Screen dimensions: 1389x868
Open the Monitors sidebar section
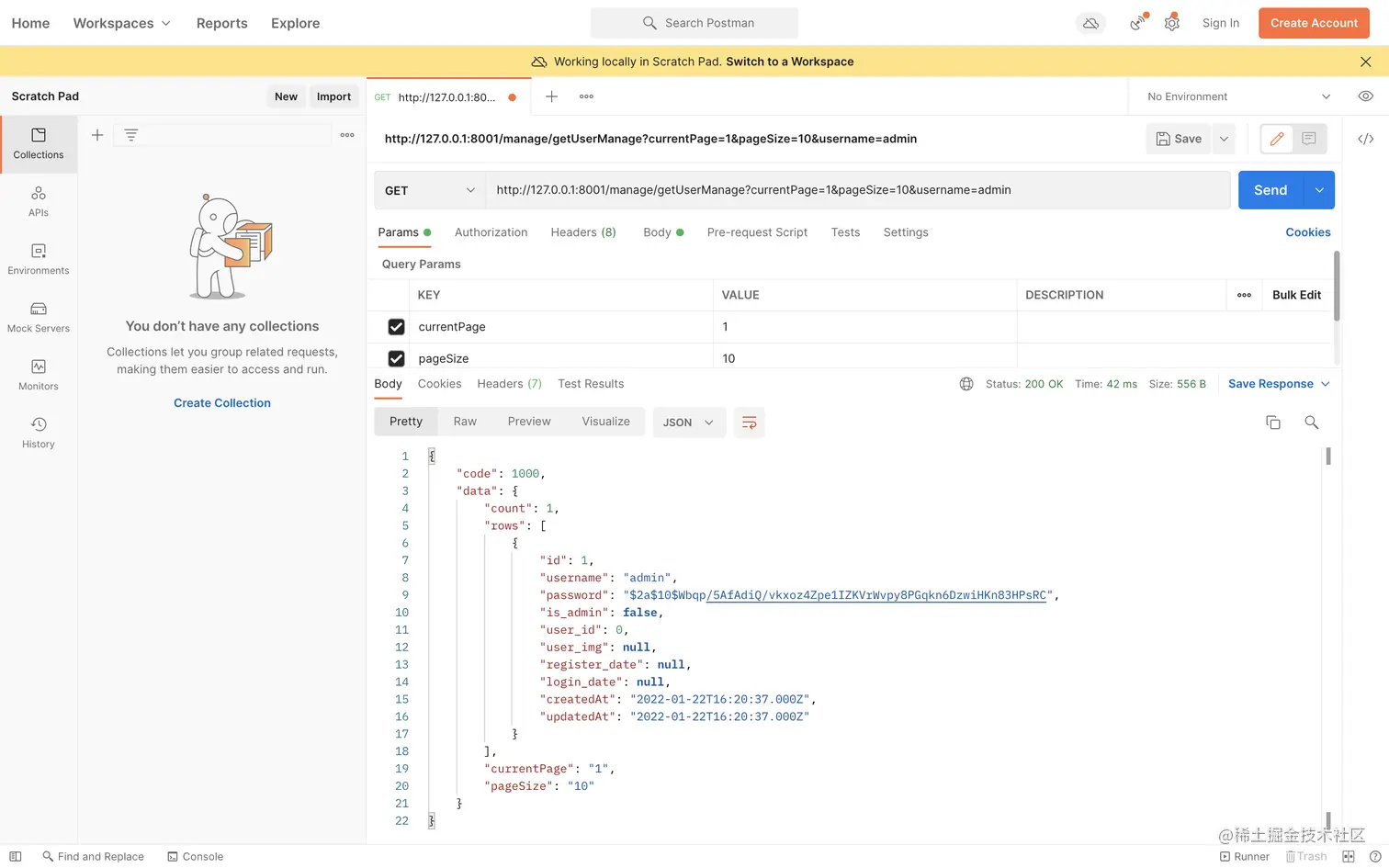pos(39,375)
